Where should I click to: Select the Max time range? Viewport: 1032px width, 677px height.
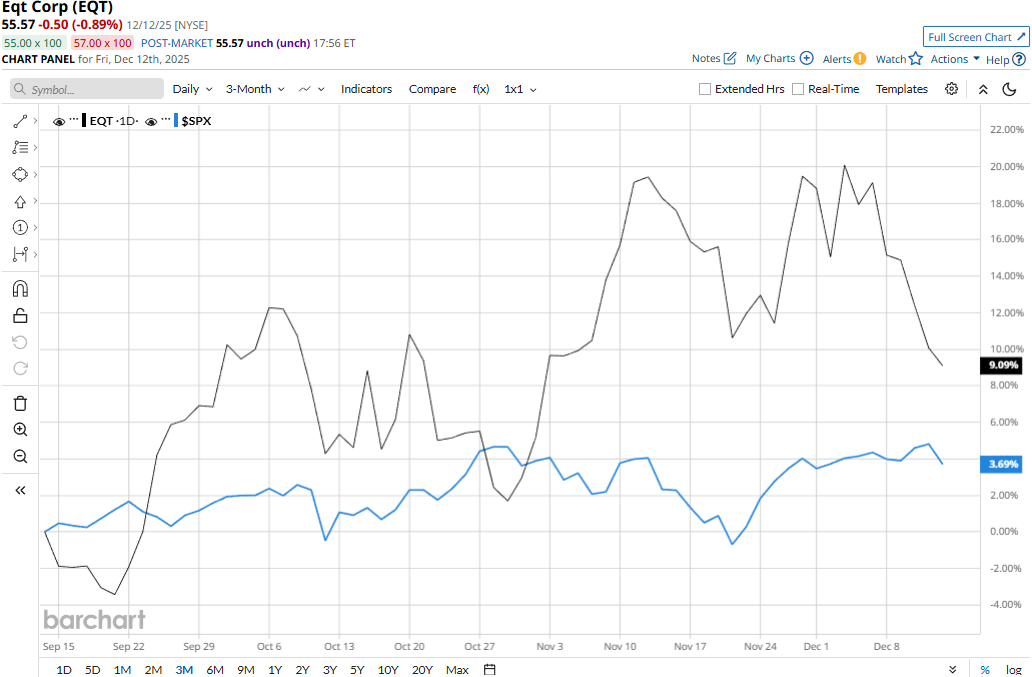tap(457, 670)
